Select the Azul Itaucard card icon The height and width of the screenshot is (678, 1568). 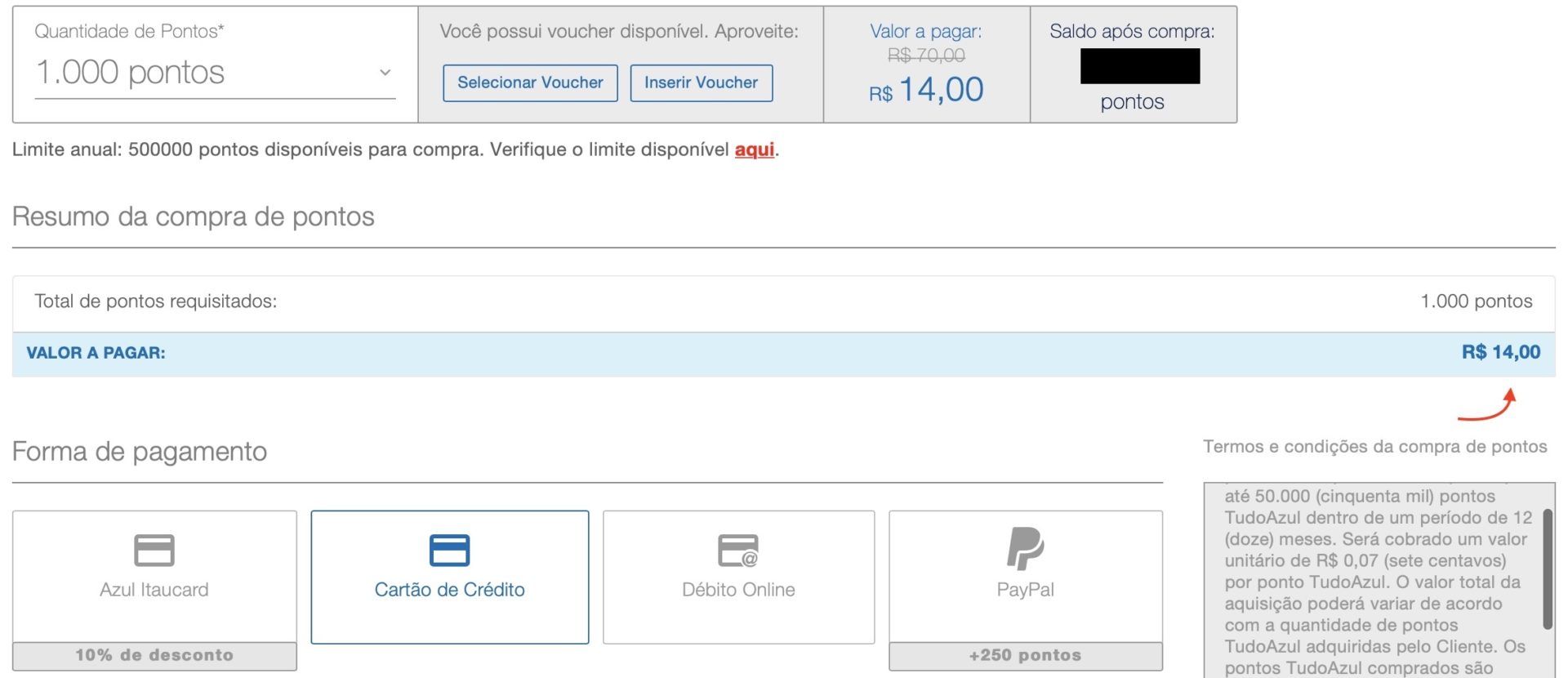[154, 550]
